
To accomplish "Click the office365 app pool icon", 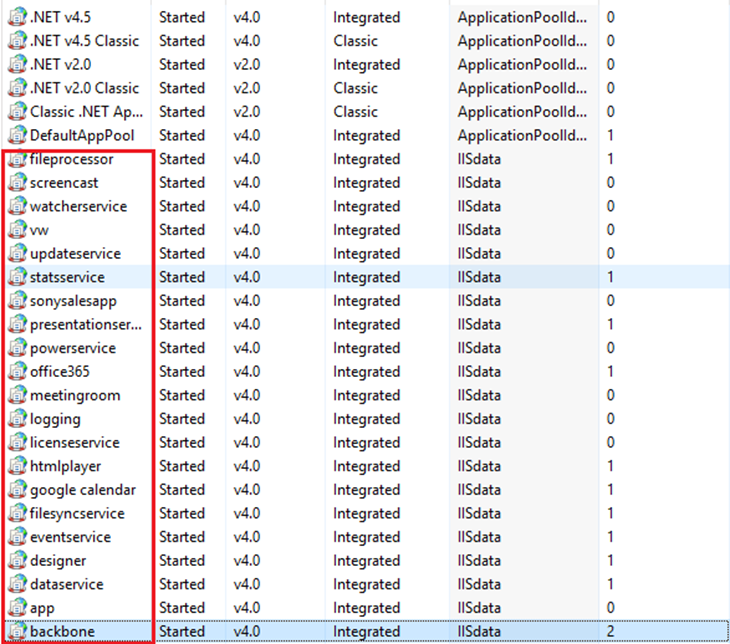I will click(x=17, y=372).
